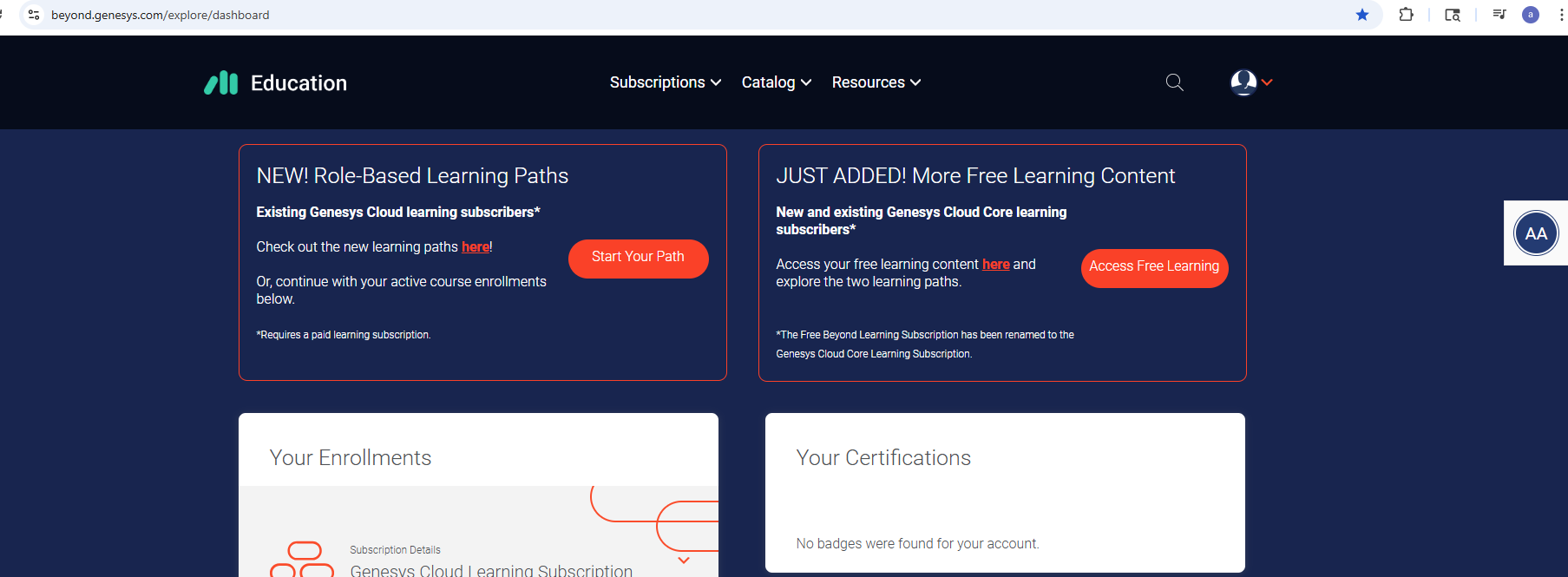Click the subscription blocks icon in Enrollments

tap(302, 560)
